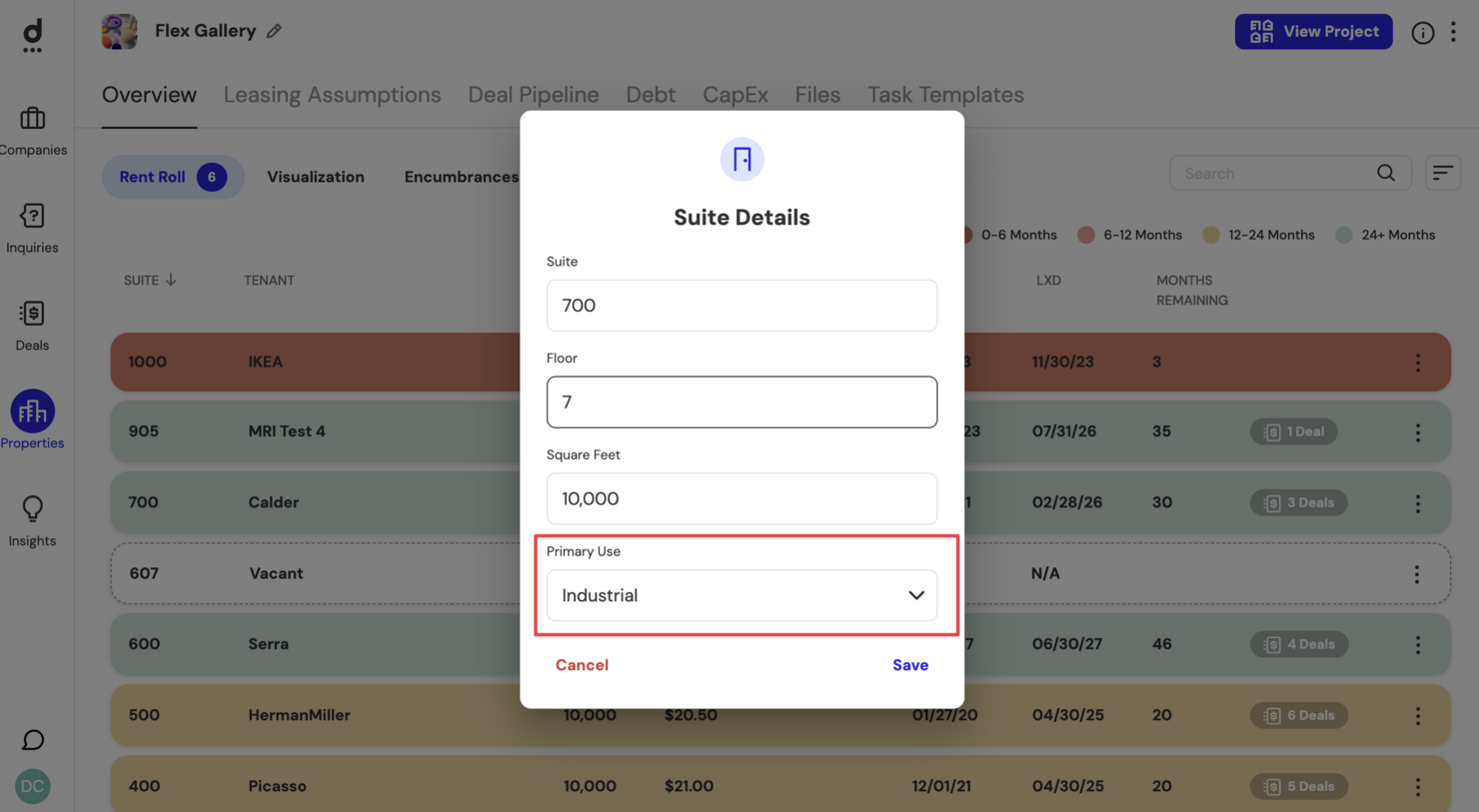Open row menu for HermanMiller suite 500
This screenshot has width=1479, height=812.
[1417, 716]
